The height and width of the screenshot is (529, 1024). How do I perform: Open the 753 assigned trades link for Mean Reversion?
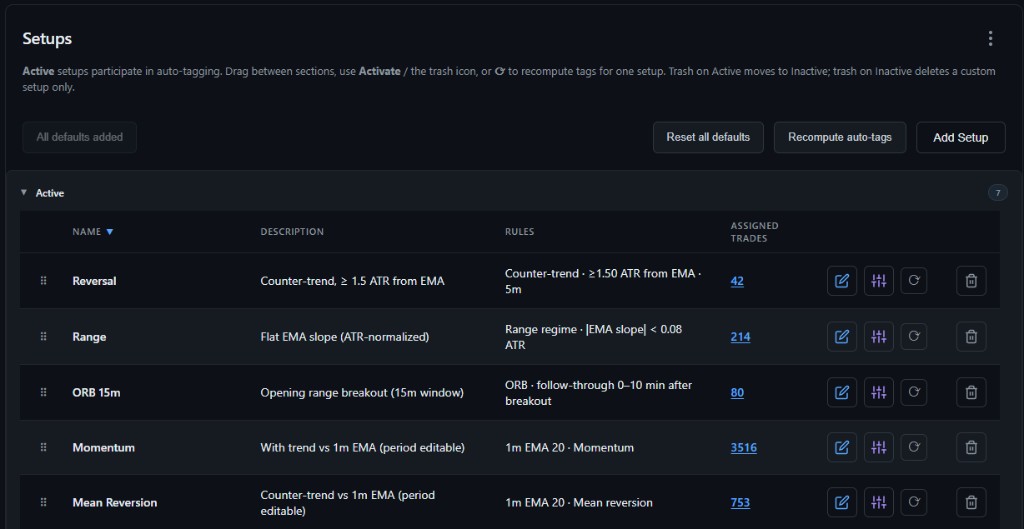[x=741, y=503]
